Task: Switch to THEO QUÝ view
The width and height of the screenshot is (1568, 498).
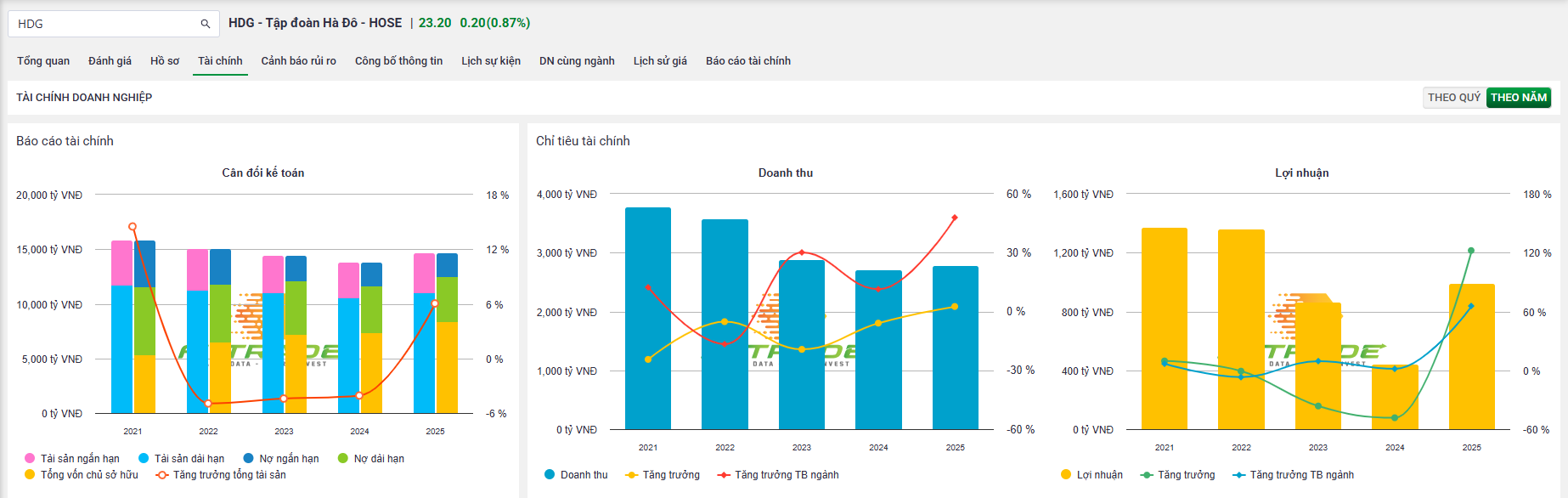Action: (x=1454, y=98)
